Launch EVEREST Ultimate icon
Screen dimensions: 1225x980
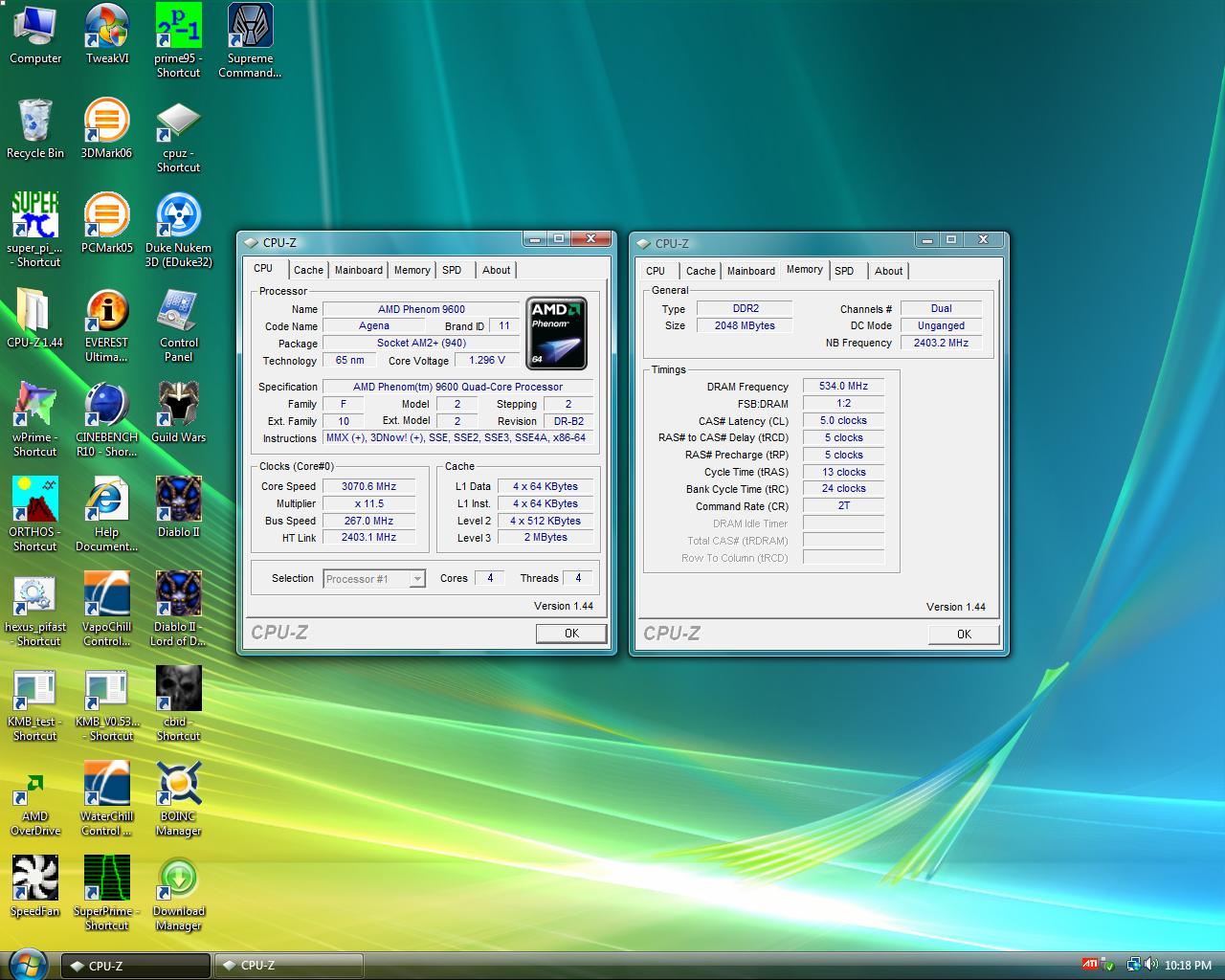coord(106,325)
